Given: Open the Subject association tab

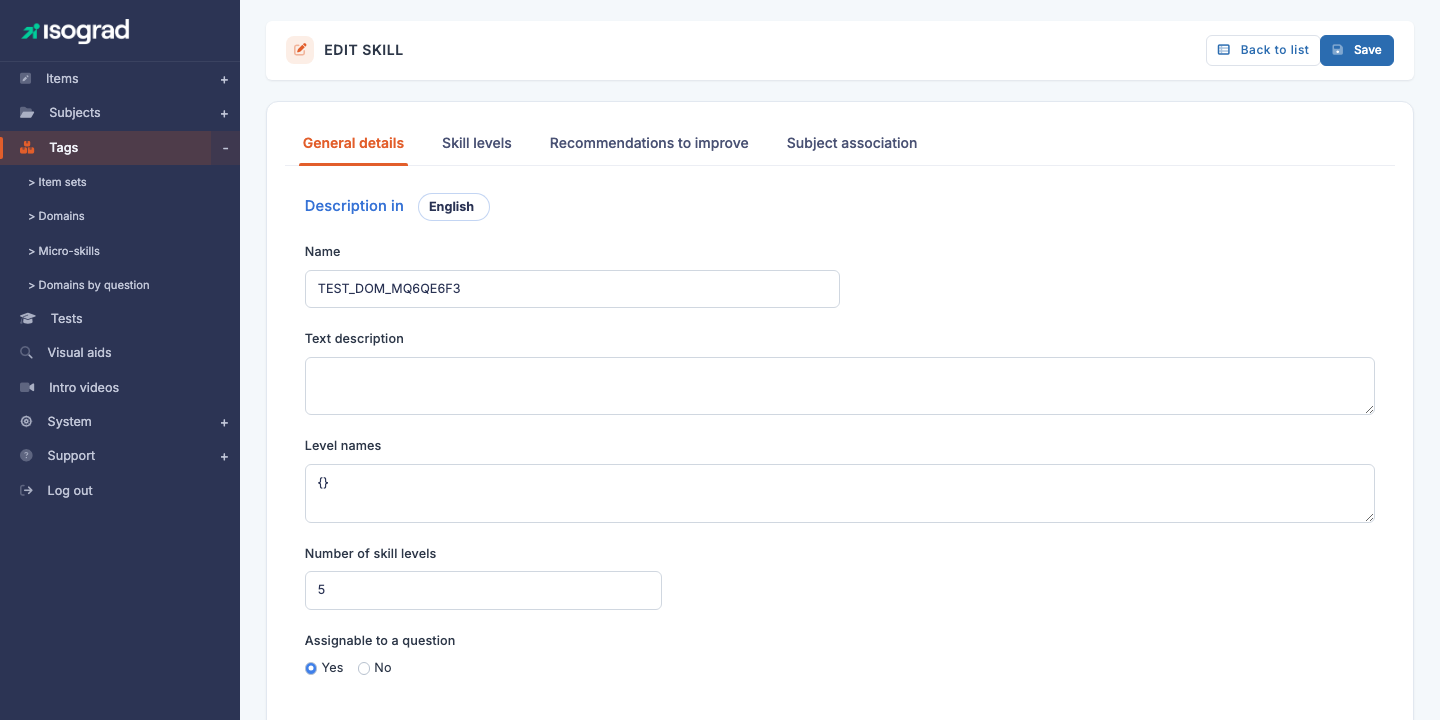Looking at the screenshot, I should point(852,143).
